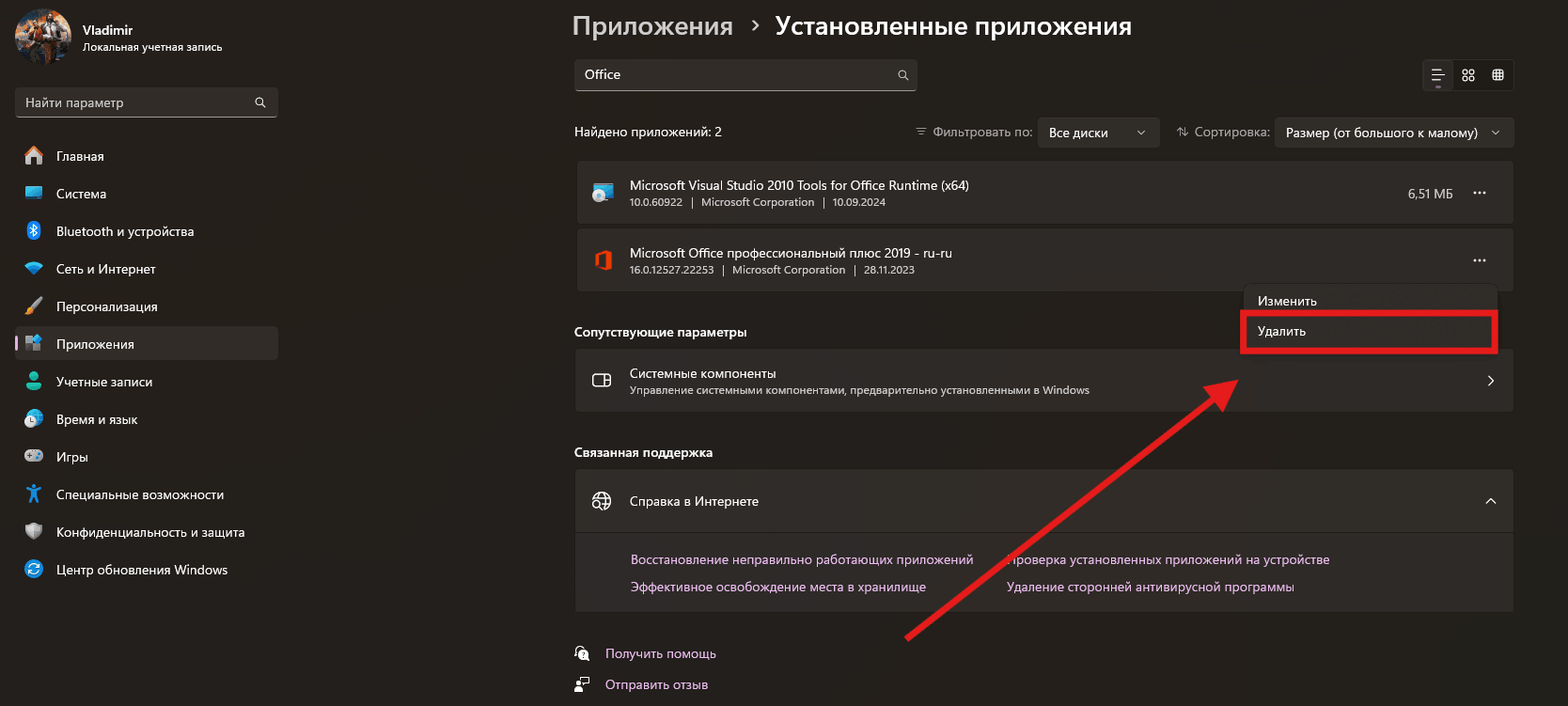Switch to table view layout
This screenshot has width=1568, height=706.
point(1498,75)
